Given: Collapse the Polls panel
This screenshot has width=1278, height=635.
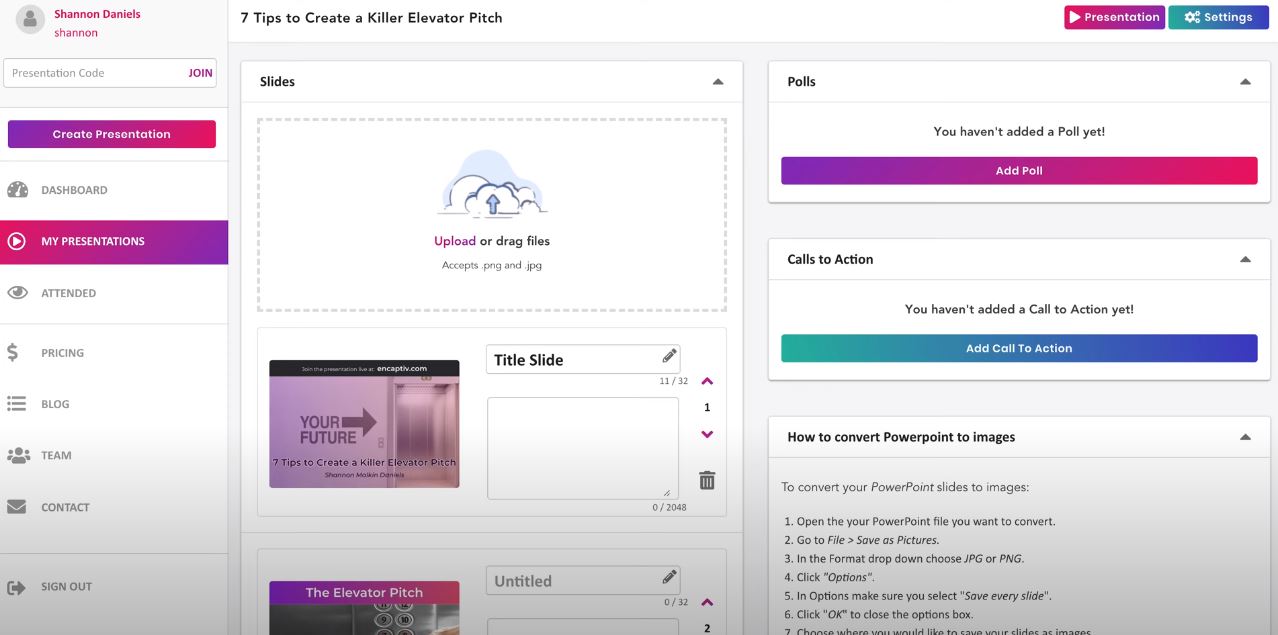Looking at the screenshot, I should [1245, 82].
